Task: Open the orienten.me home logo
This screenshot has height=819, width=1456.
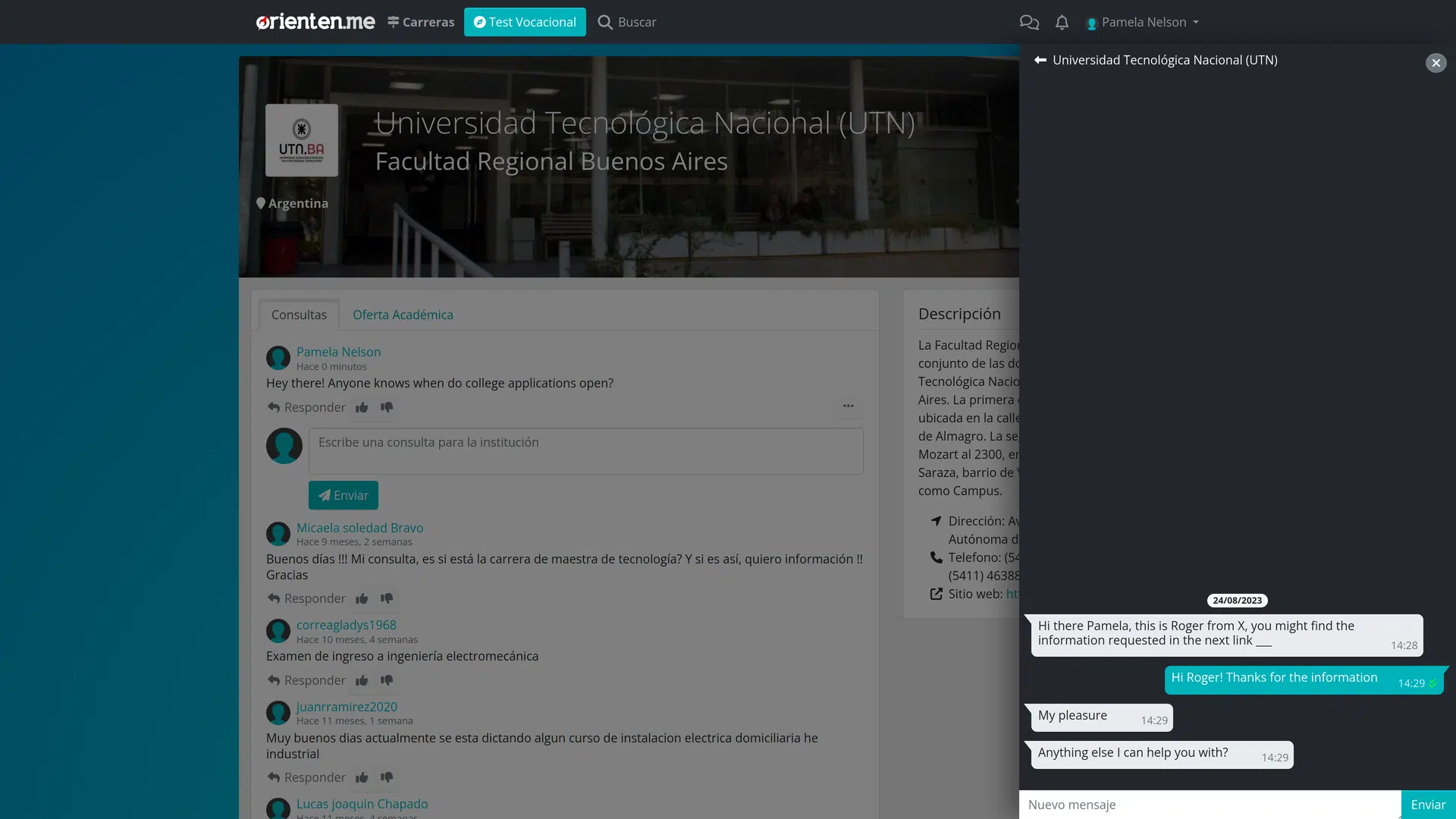Action: [x=315, y=22]
